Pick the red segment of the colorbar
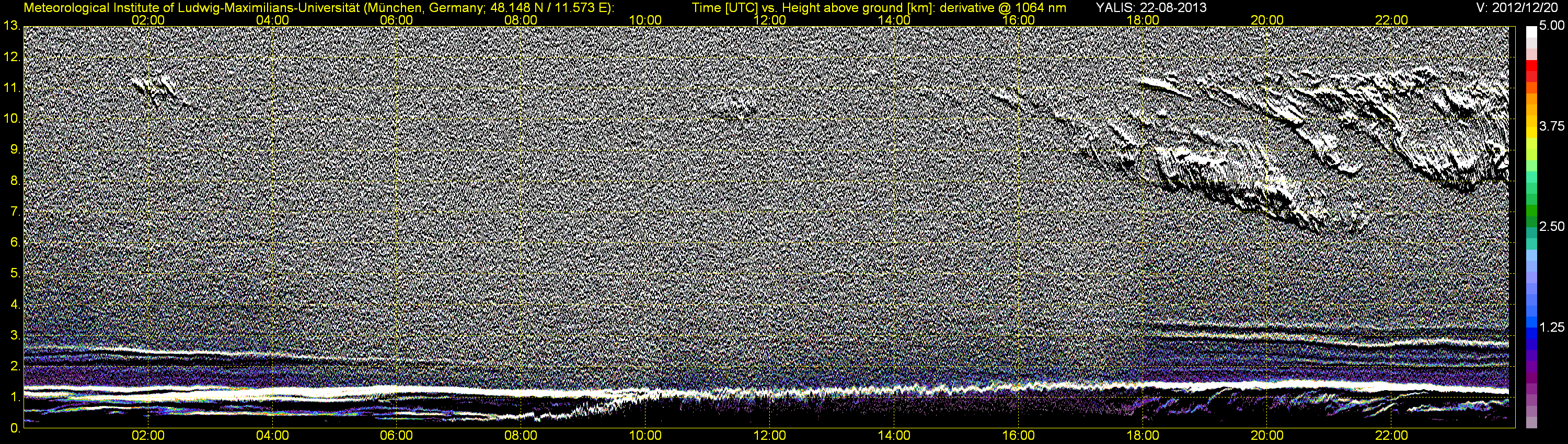1568x444 pixels. pyautogui.click(x=1531, y=67)
